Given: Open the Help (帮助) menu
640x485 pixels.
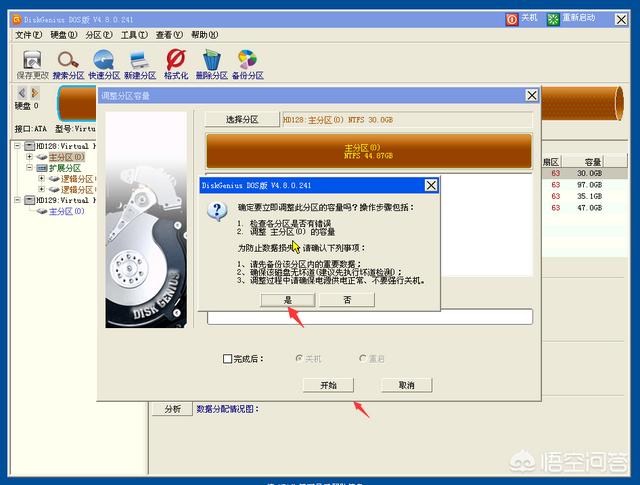Looking at the screenshot, I should [x=204, y=35].
